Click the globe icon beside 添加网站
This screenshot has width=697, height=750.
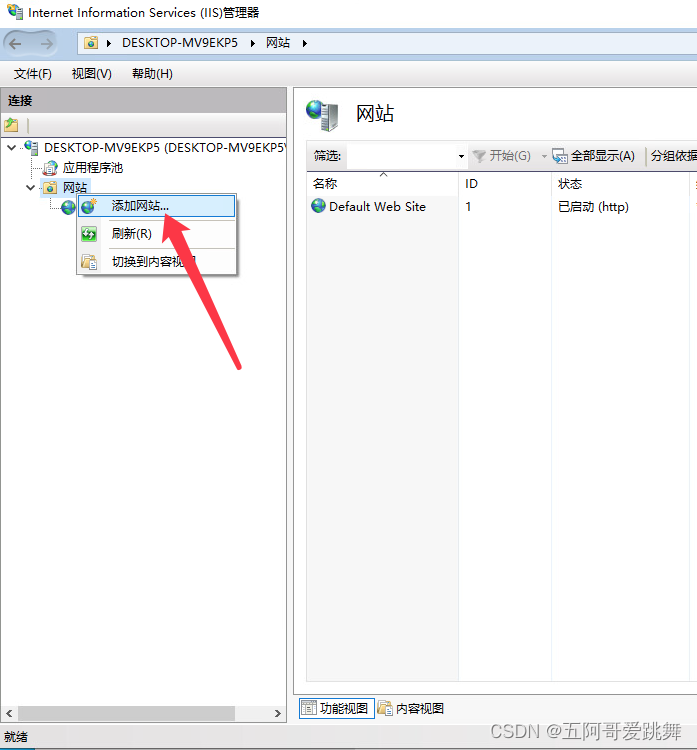(x=89, y=206)
